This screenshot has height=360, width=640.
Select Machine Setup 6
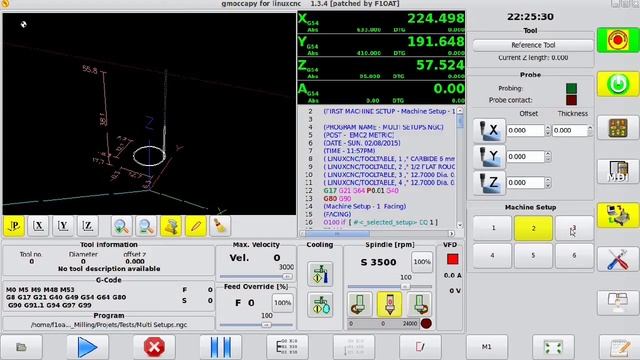point(574,256)
